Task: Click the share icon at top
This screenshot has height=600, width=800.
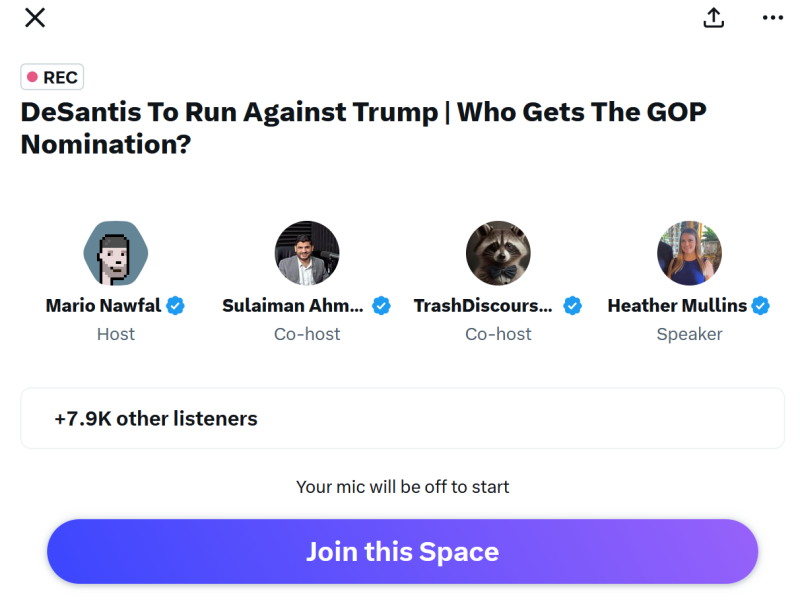Action: [713, 18]
